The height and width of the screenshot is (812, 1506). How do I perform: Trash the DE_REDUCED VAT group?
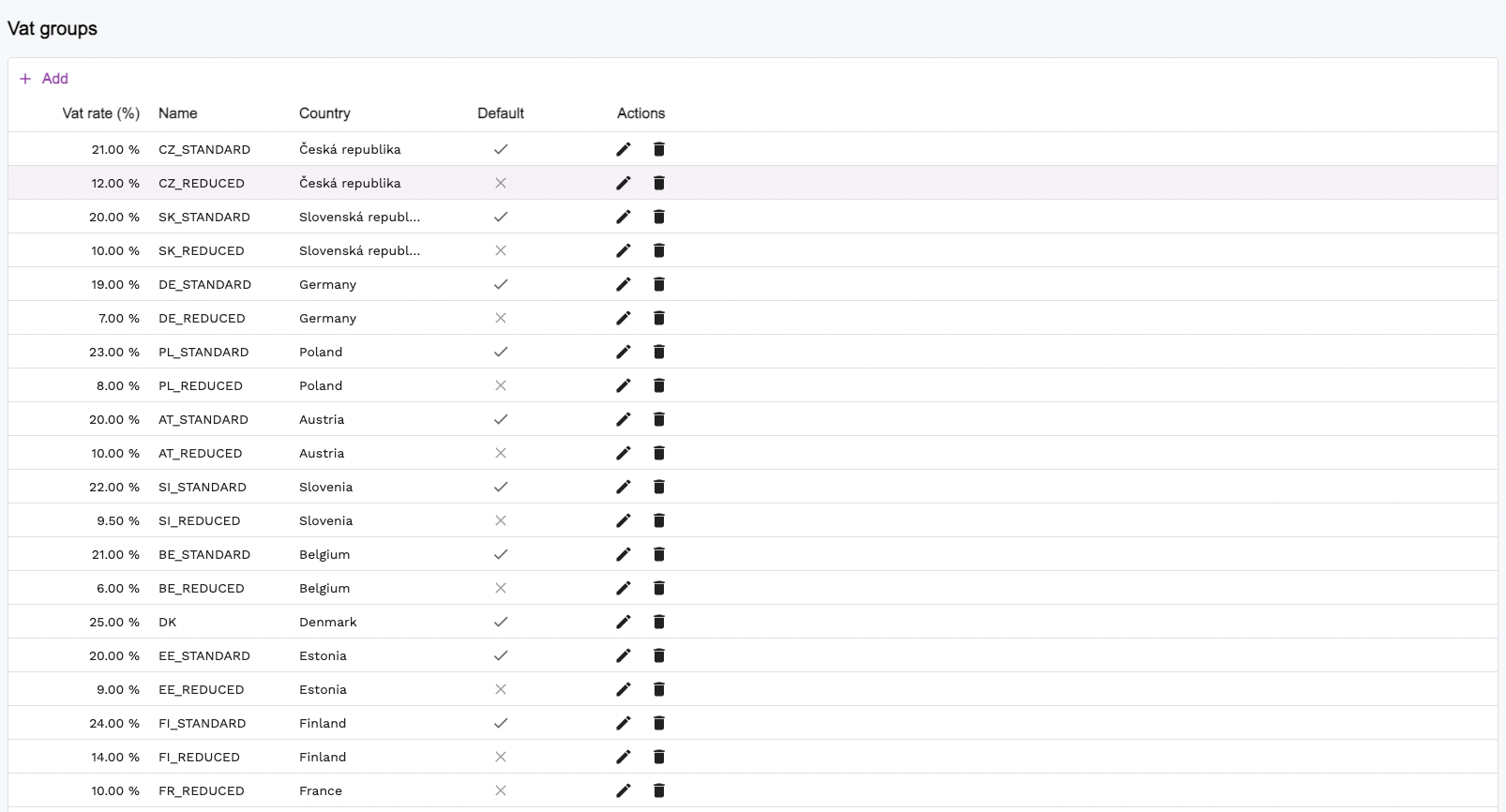click(659, 318)
